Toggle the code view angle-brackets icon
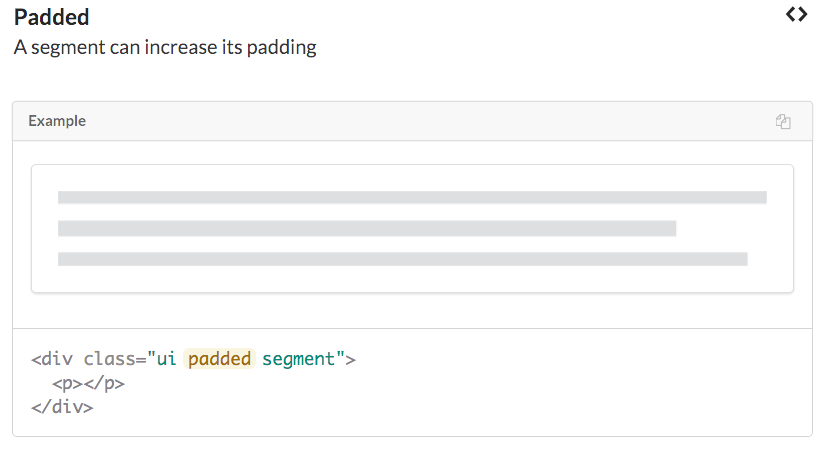The width and height of the screenshot is (829, 459). (796, 15)
